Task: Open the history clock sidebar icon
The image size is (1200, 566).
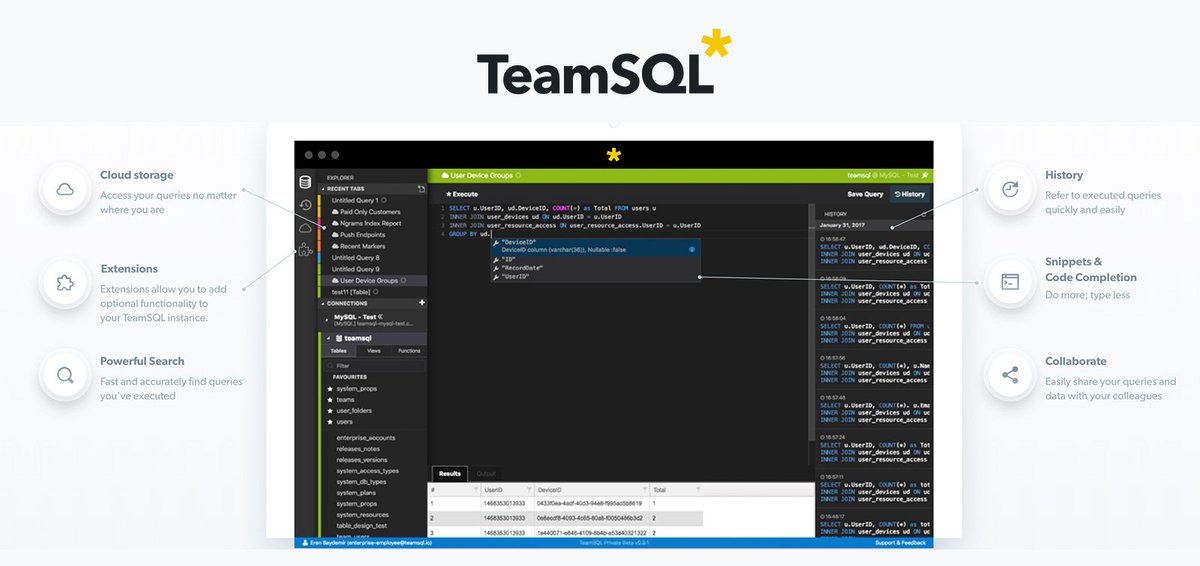Action: [305, 205]
